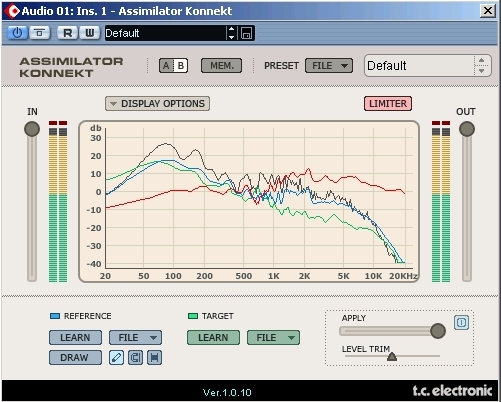Click the host preset save icon
The height and width of the screenshot is (402, 501).
246,33
